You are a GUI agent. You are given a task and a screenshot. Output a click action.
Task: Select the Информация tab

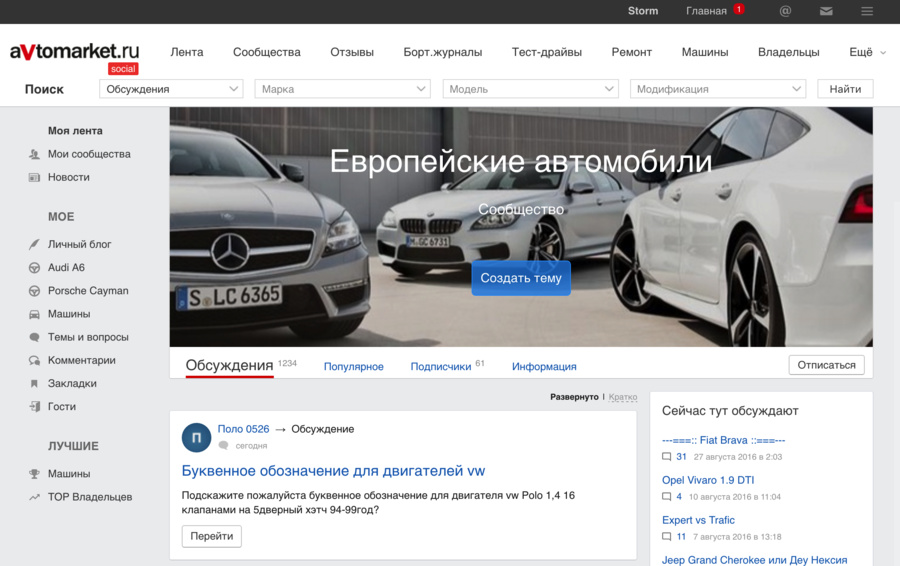(x=544, y=366)
